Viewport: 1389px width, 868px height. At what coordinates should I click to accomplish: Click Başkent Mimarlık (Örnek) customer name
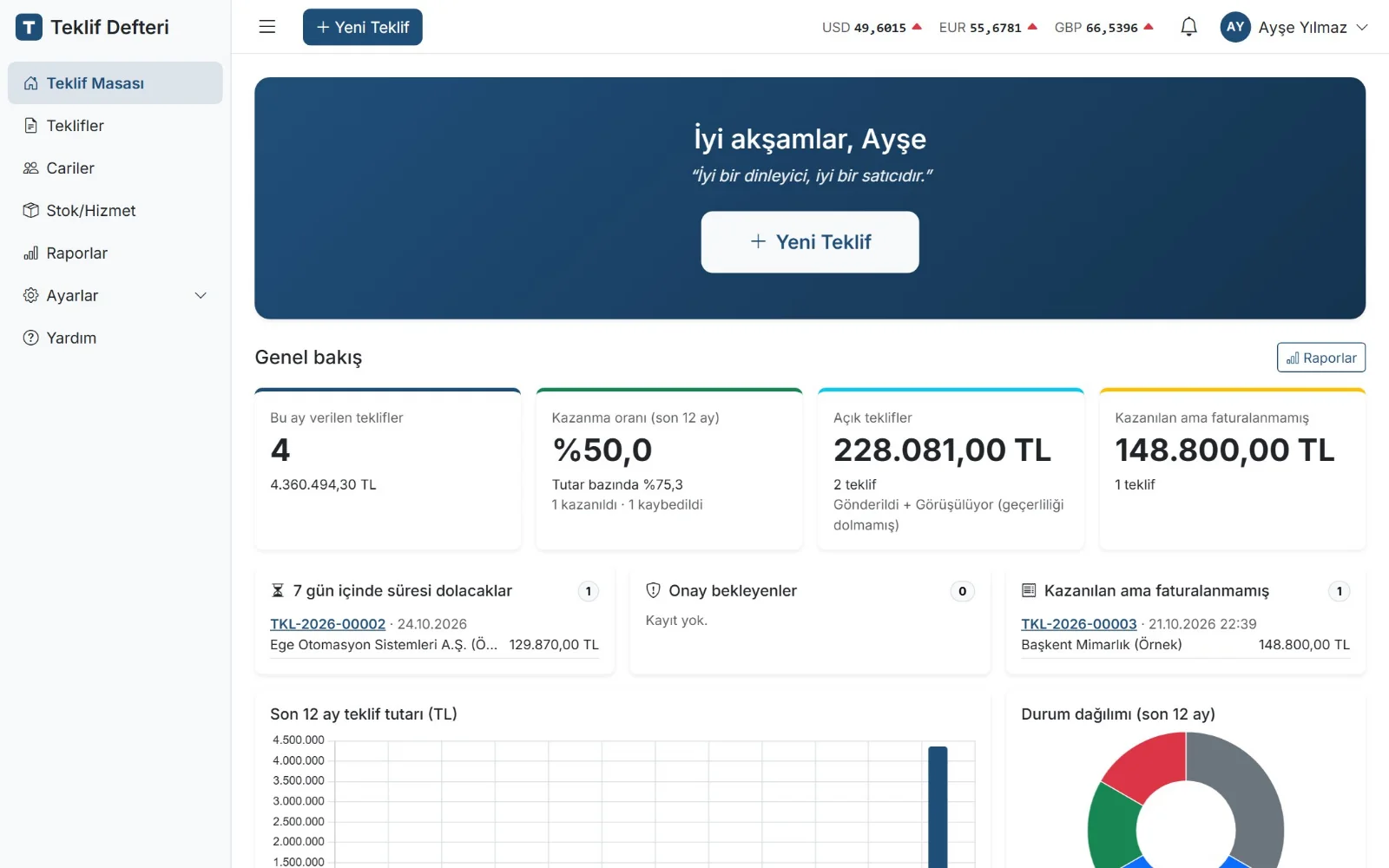pos(1101,645)
